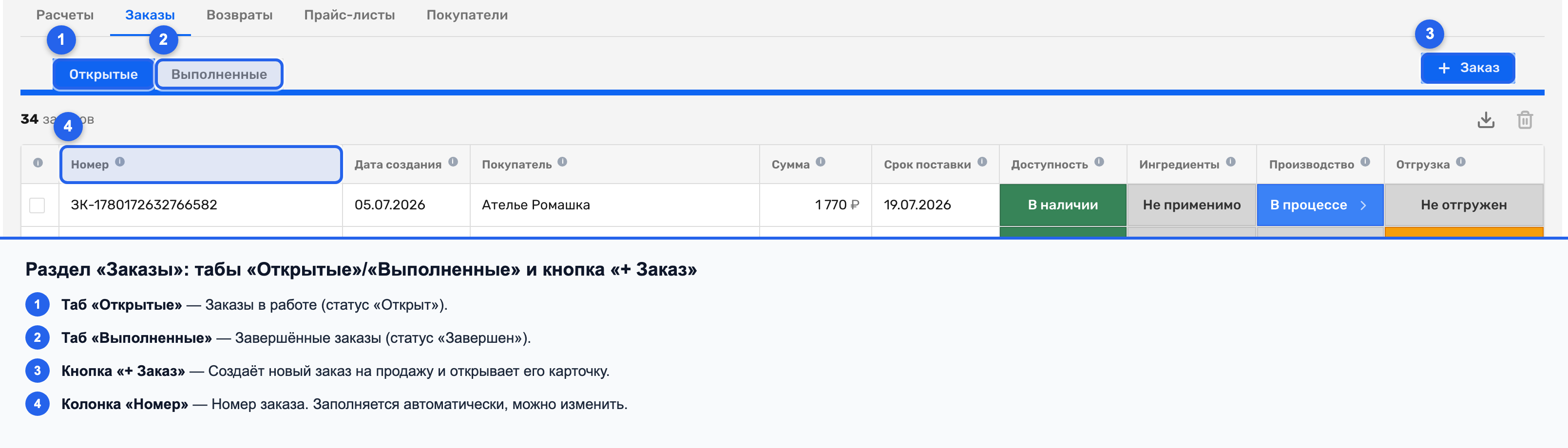
Task: Expand the В процессе chevron arrow
Action: click(1363, 205)
